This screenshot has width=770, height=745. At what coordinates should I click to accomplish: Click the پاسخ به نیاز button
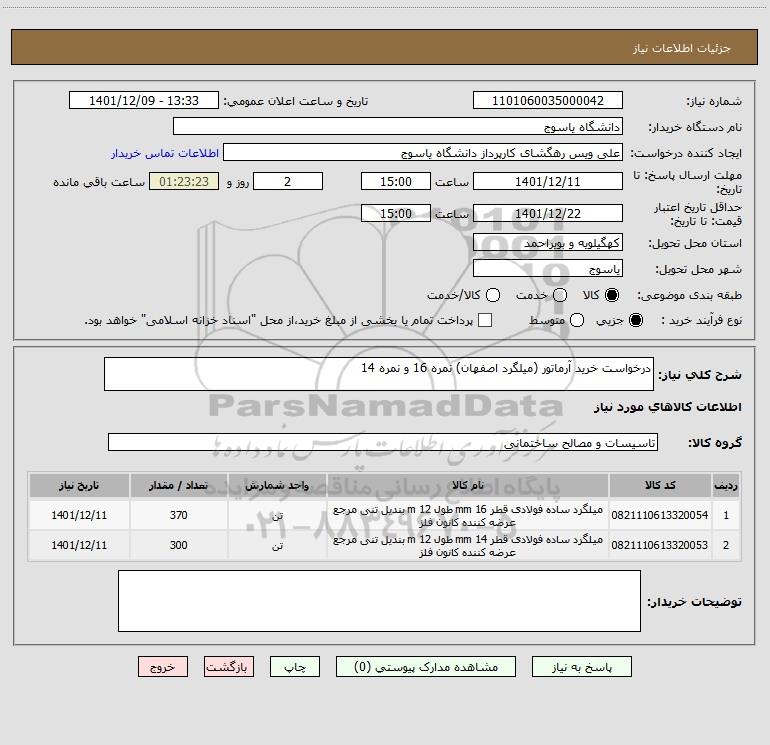pyautogui.click(x=581, y=666)
